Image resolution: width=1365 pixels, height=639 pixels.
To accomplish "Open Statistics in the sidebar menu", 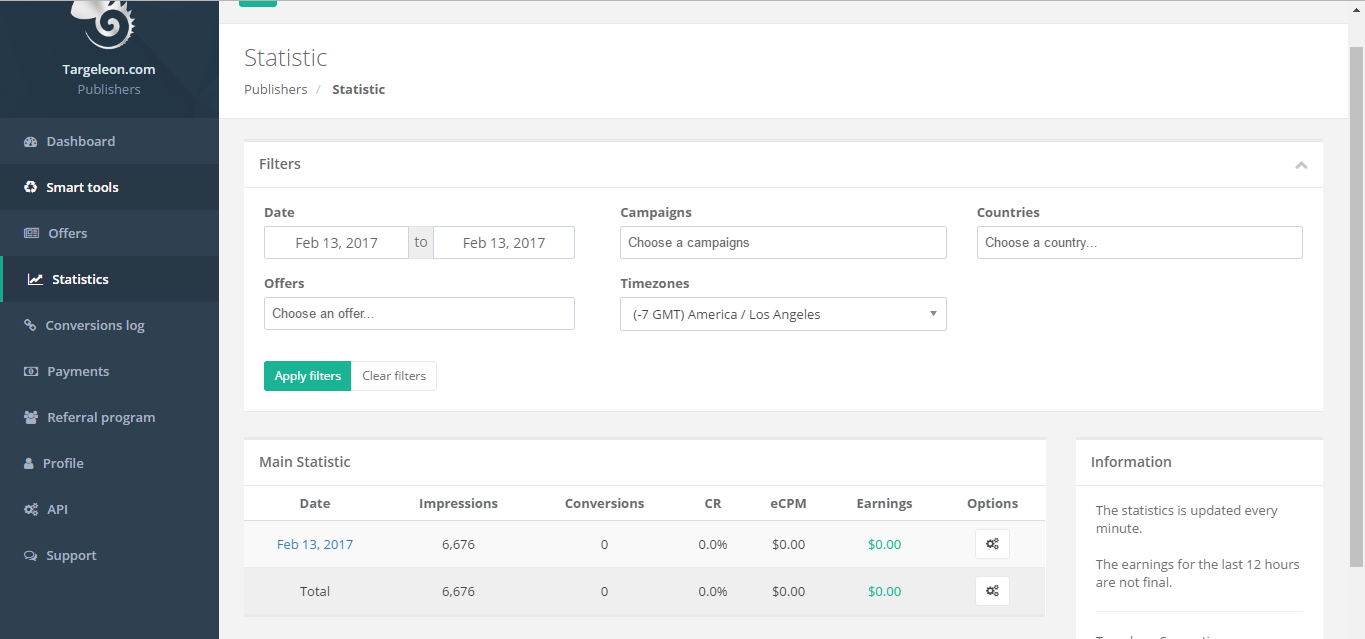I will point(80,280).
